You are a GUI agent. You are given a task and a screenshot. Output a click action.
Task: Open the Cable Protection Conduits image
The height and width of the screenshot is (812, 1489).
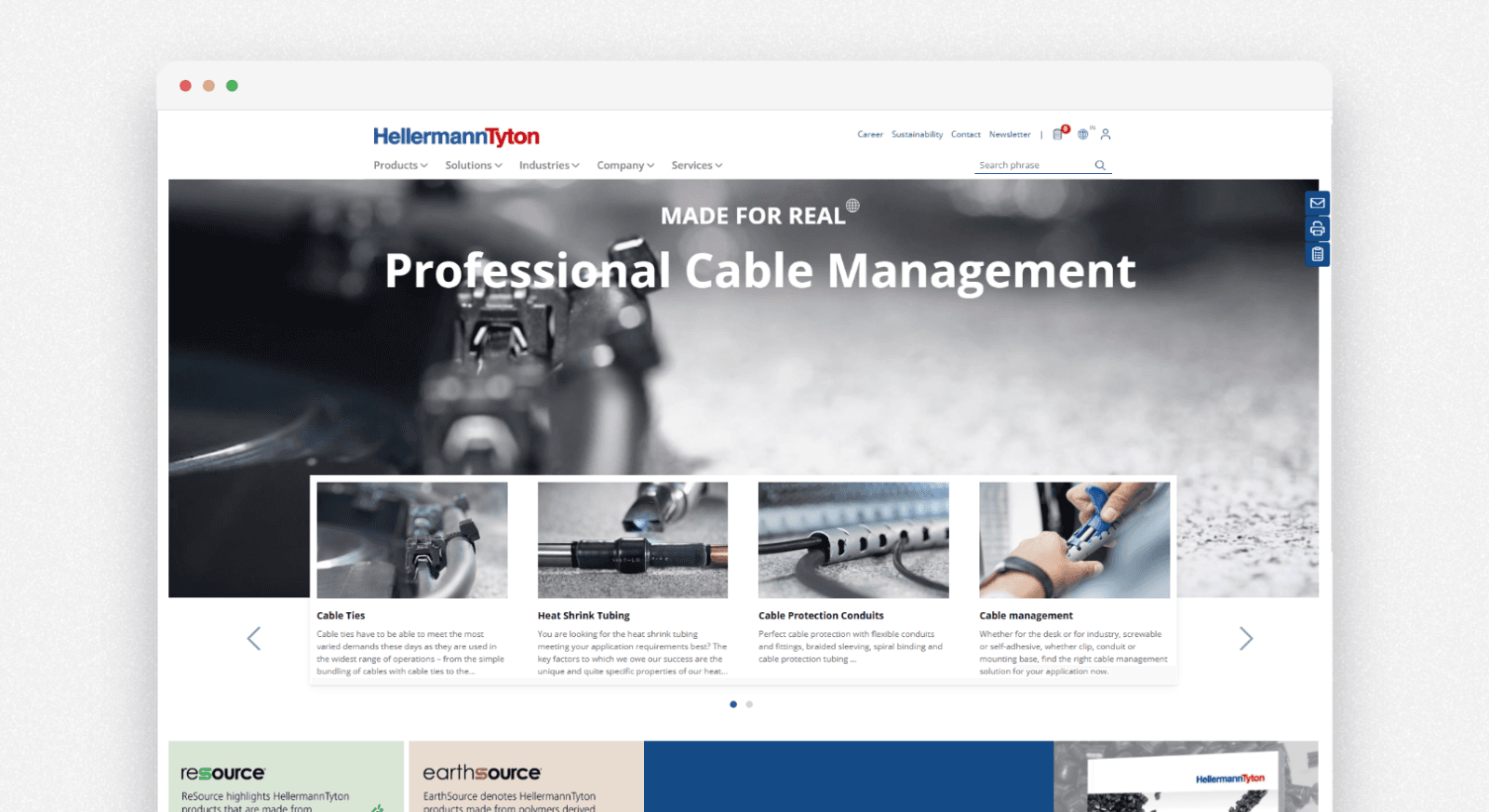click(x=853, y=539)
